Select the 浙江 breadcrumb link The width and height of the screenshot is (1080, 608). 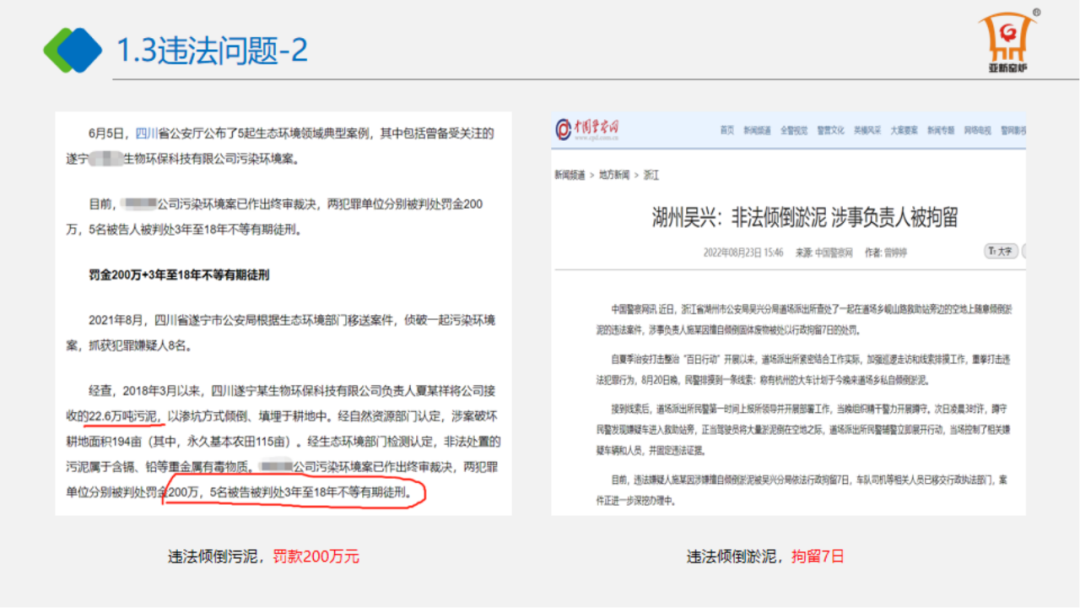pyautogui.click(x=652, y=174)
